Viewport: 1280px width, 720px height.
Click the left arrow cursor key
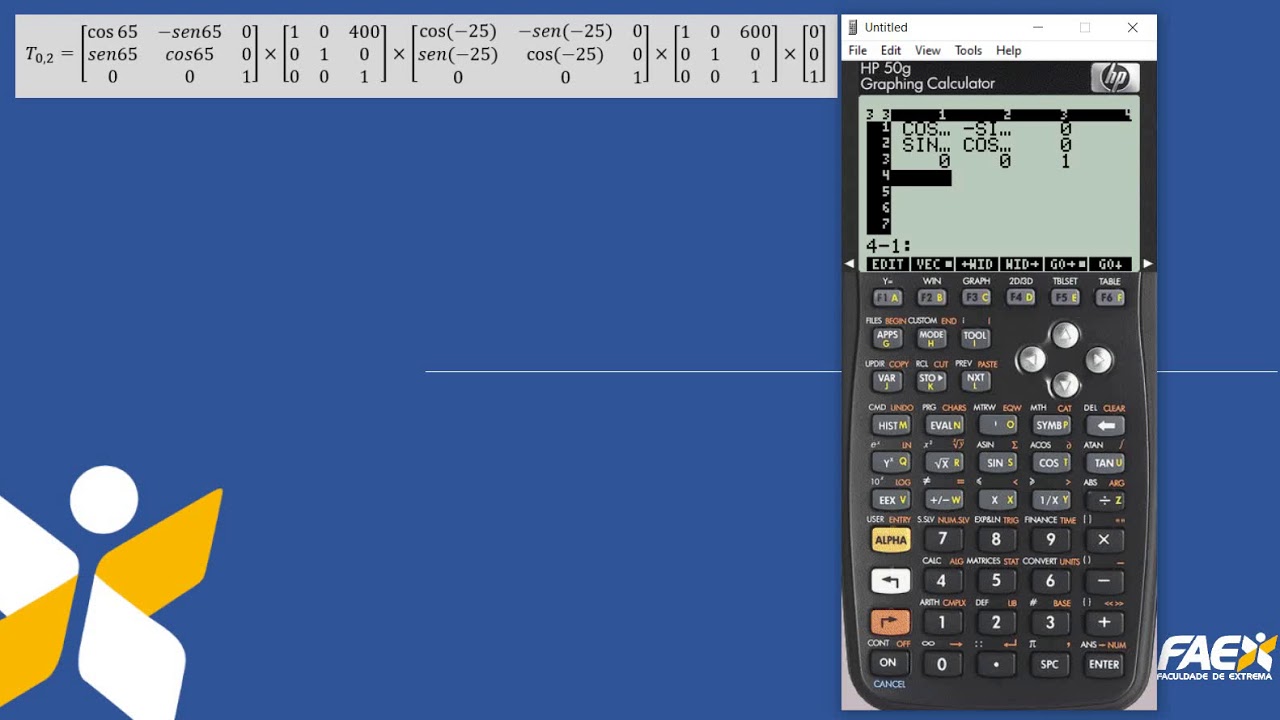1032,359
